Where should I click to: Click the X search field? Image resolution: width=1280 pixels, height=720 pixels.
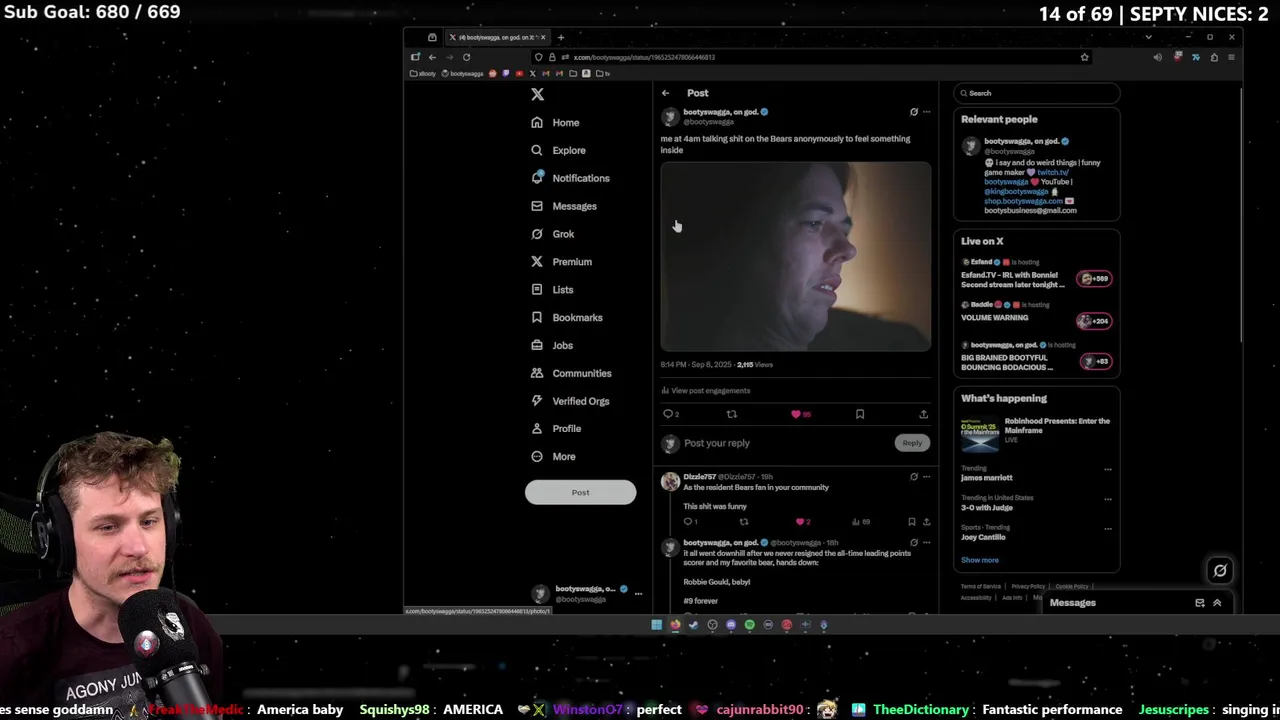coord(1036,93)
